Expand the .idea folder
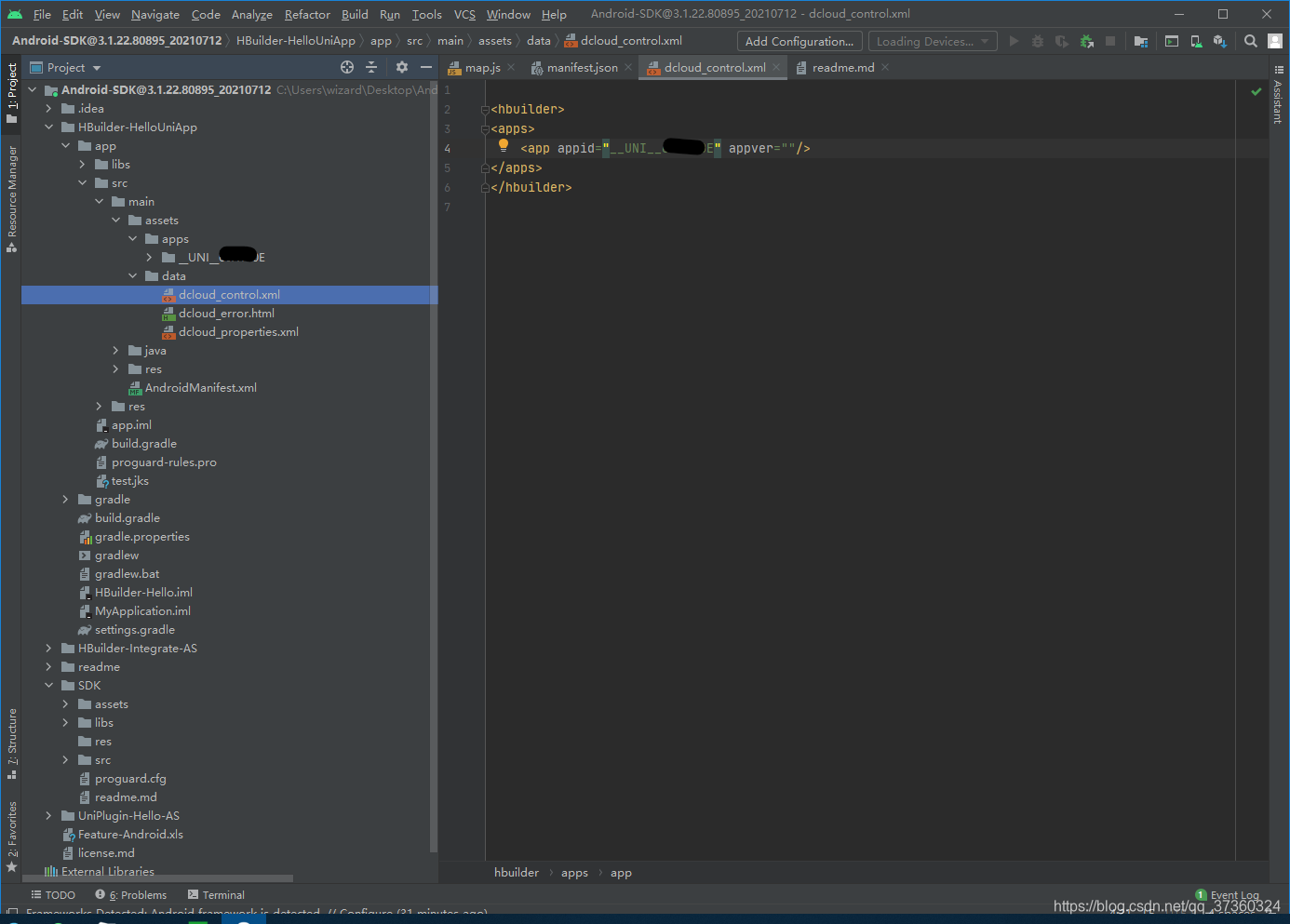The width and height of the screenshot is (1290, 924). (48, 109)
